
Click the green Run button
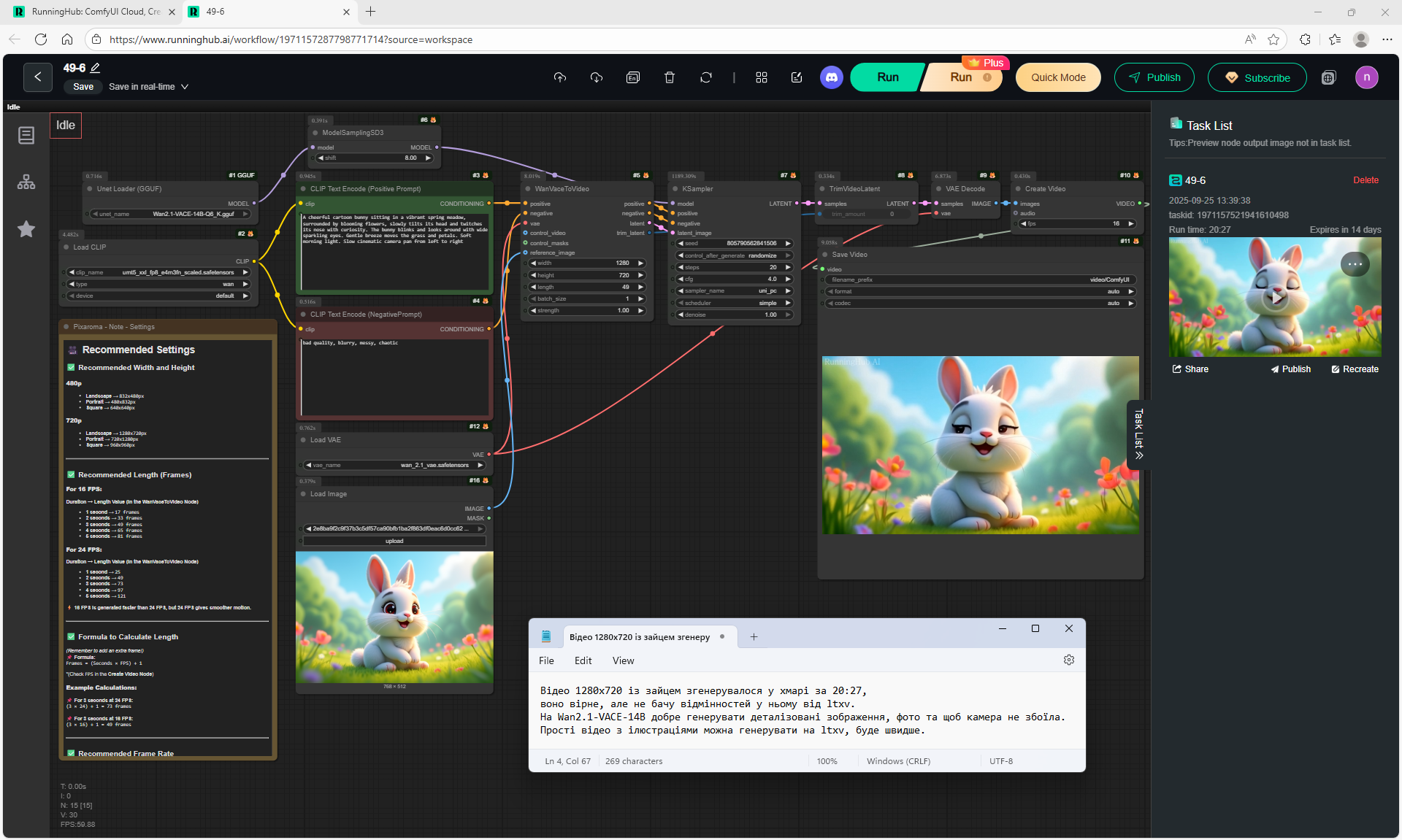pyautogui.click(x=887, y=77)
